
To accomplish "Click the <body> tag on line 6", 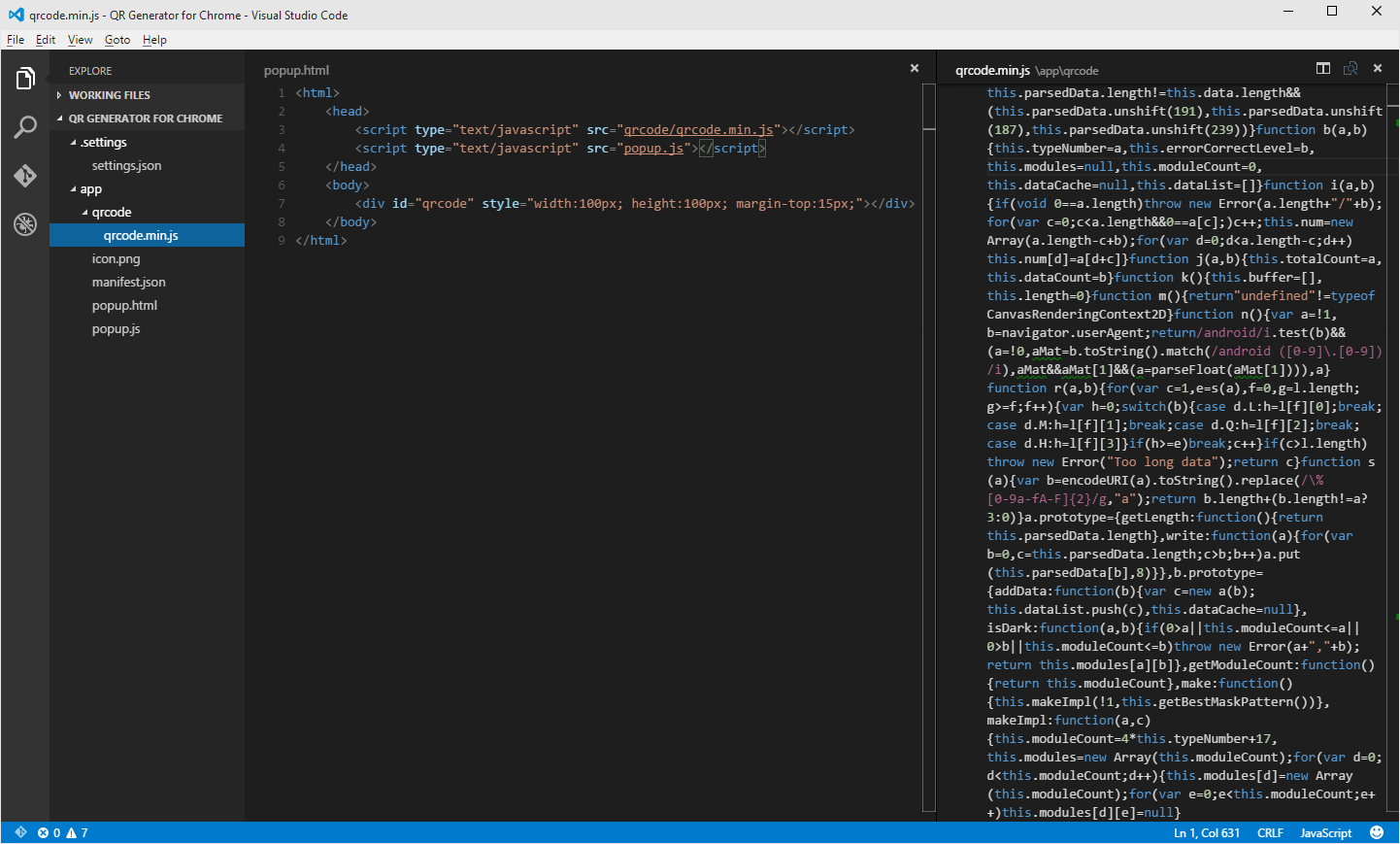I will pyautogui.click(x=348, y=185).
